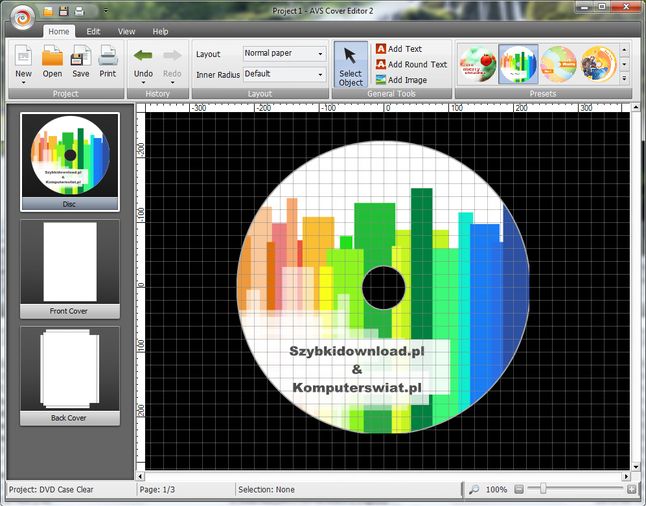Click the ampersand text on the disc
646x506 pixels.
357,369
